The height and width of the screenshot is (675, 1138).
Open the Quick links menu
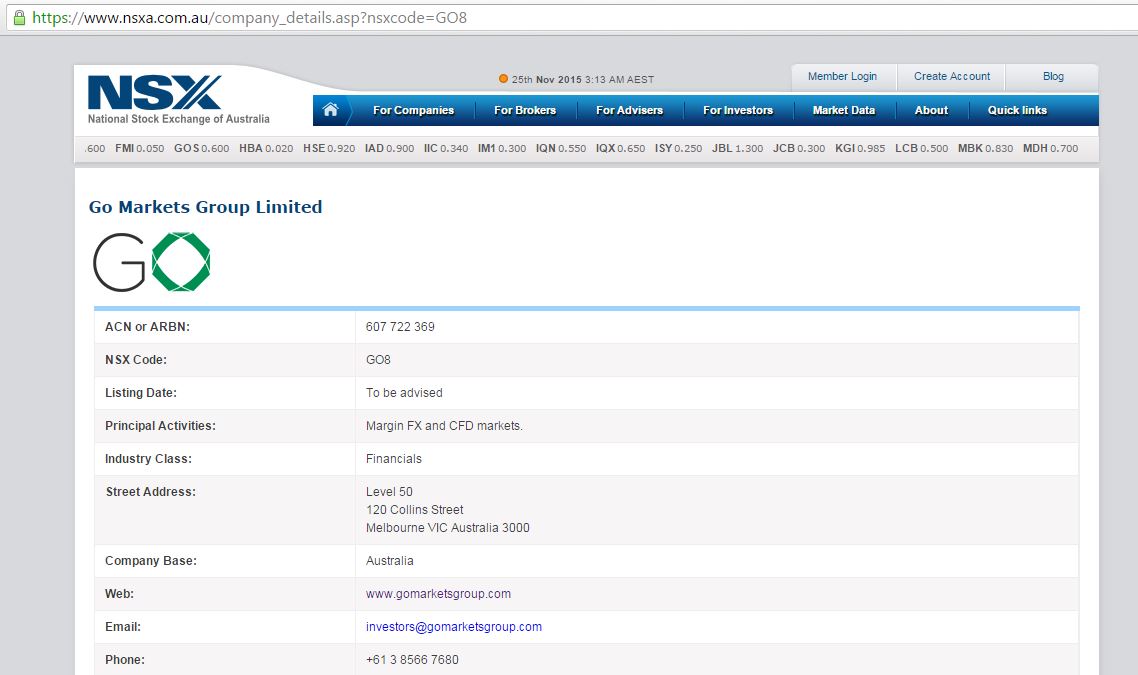click(1017, 110)
